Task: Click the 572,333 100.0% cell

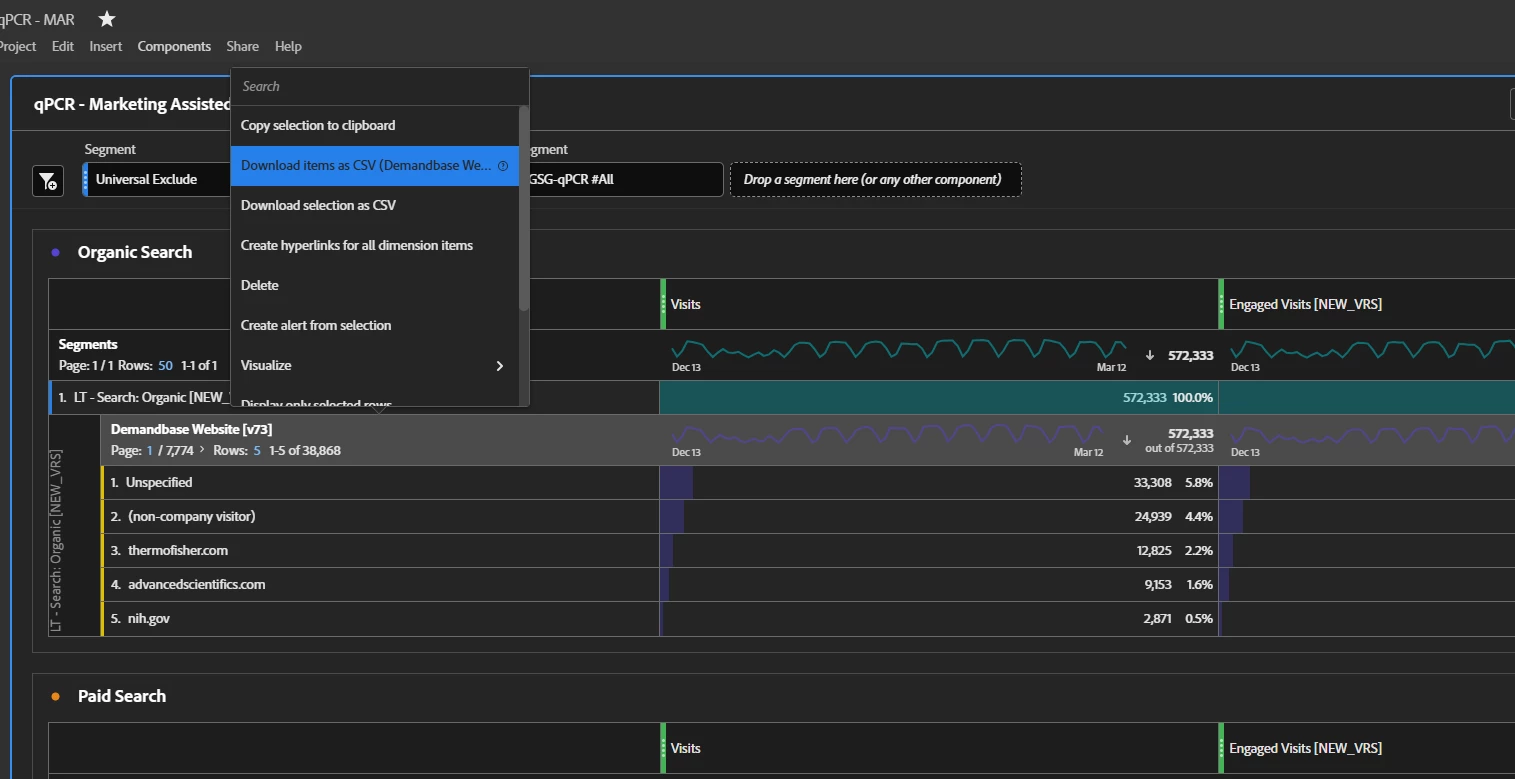Action: 939,397
